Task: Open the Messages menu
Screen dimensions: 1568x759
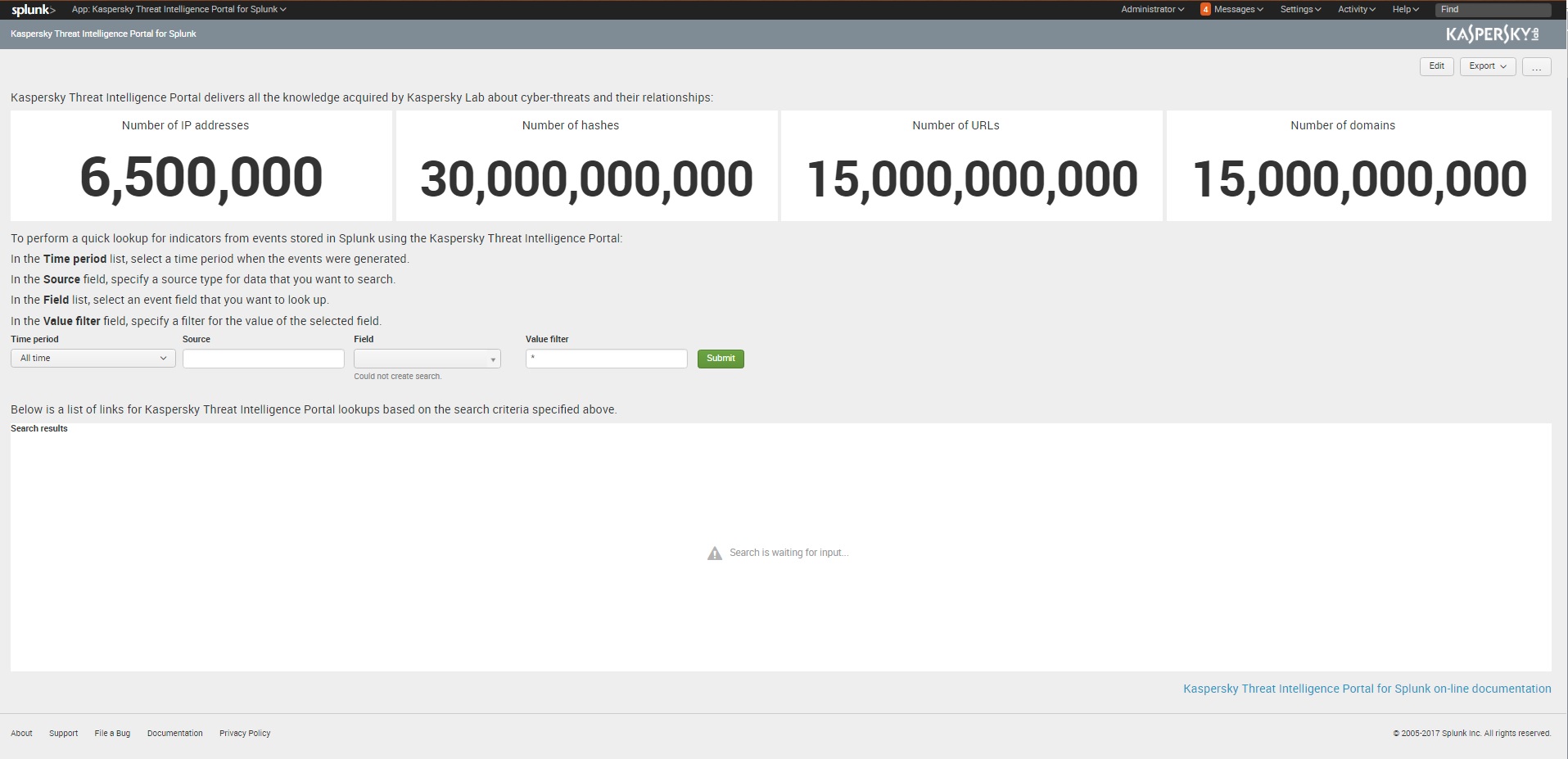Action: click(1239, 9)
